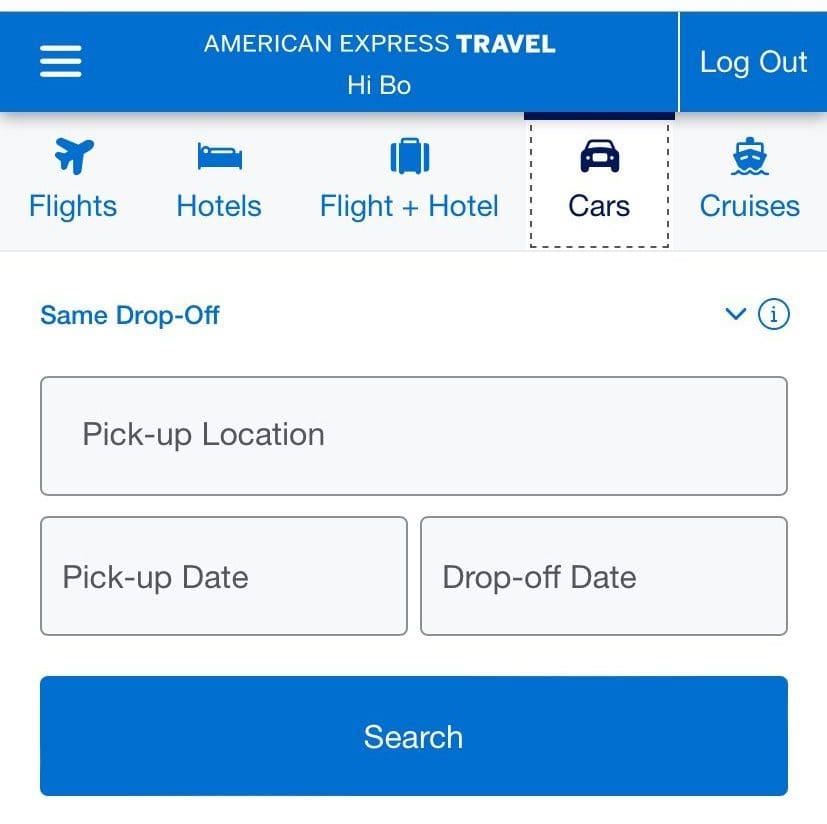The image size is (827, 824).
Task: Click the American Express Travel logo
Action: coord(378,44)
